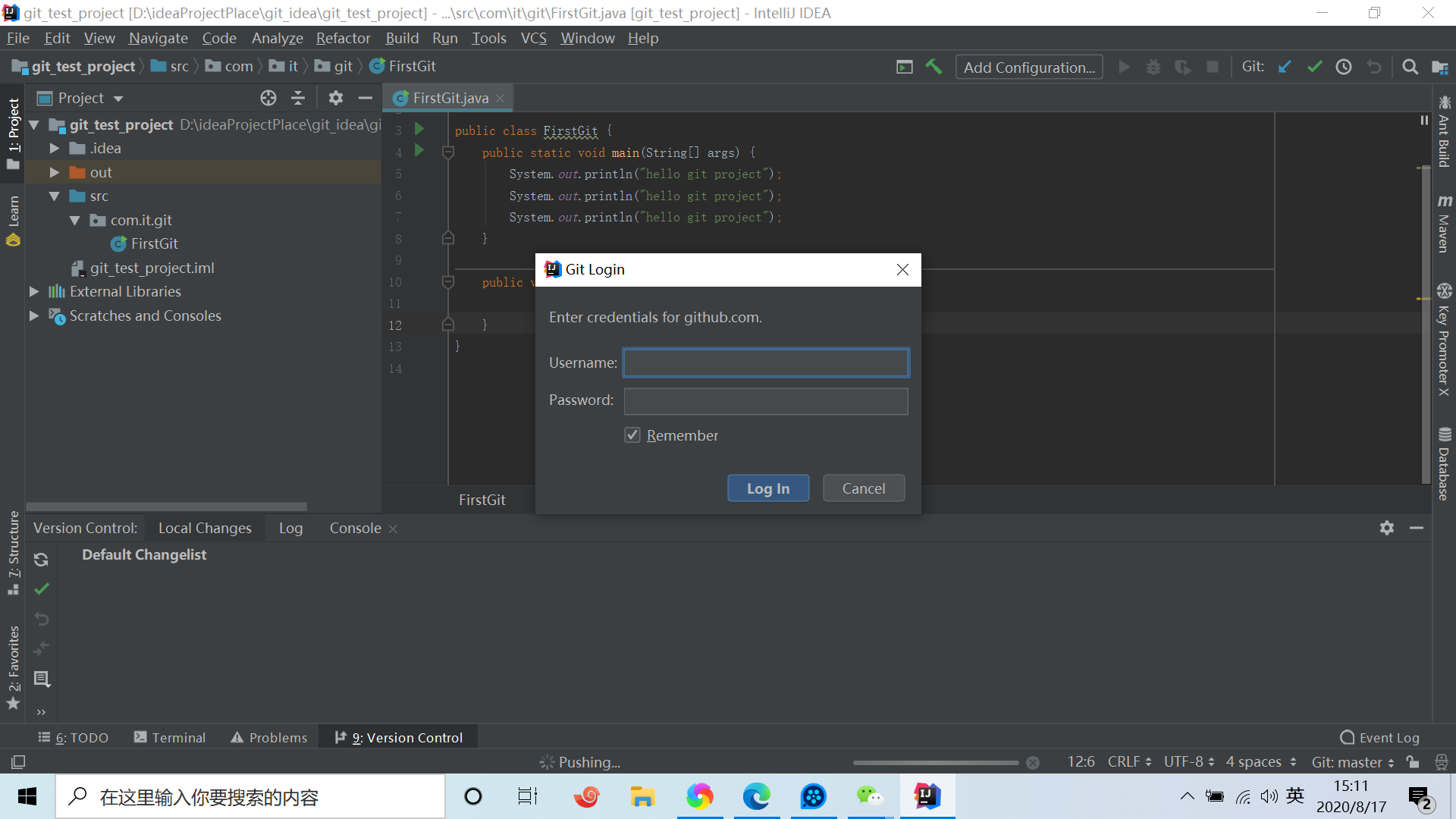
Task: Click locate current file crosshair icon
Action: [x=268, y=98]
